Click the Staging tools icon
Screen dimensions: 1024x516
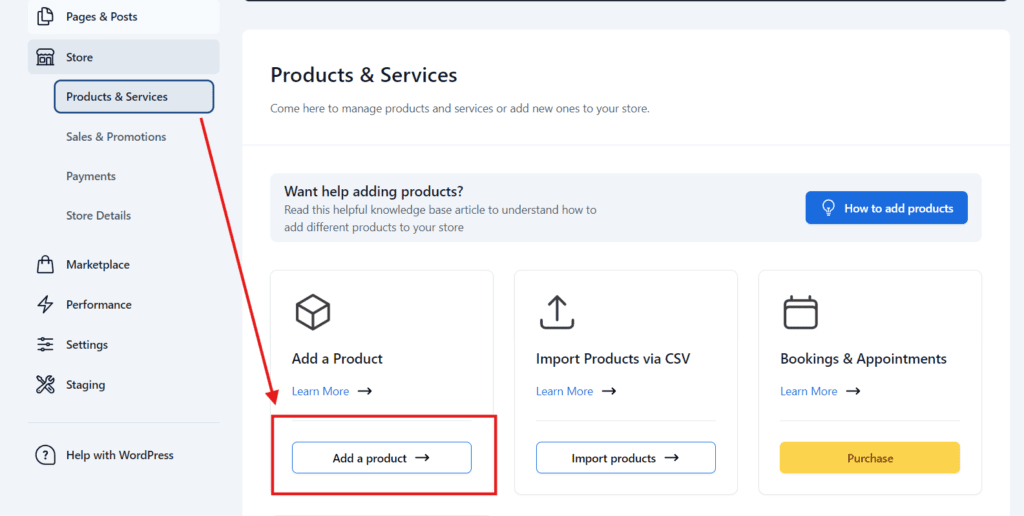click(45, 385)
